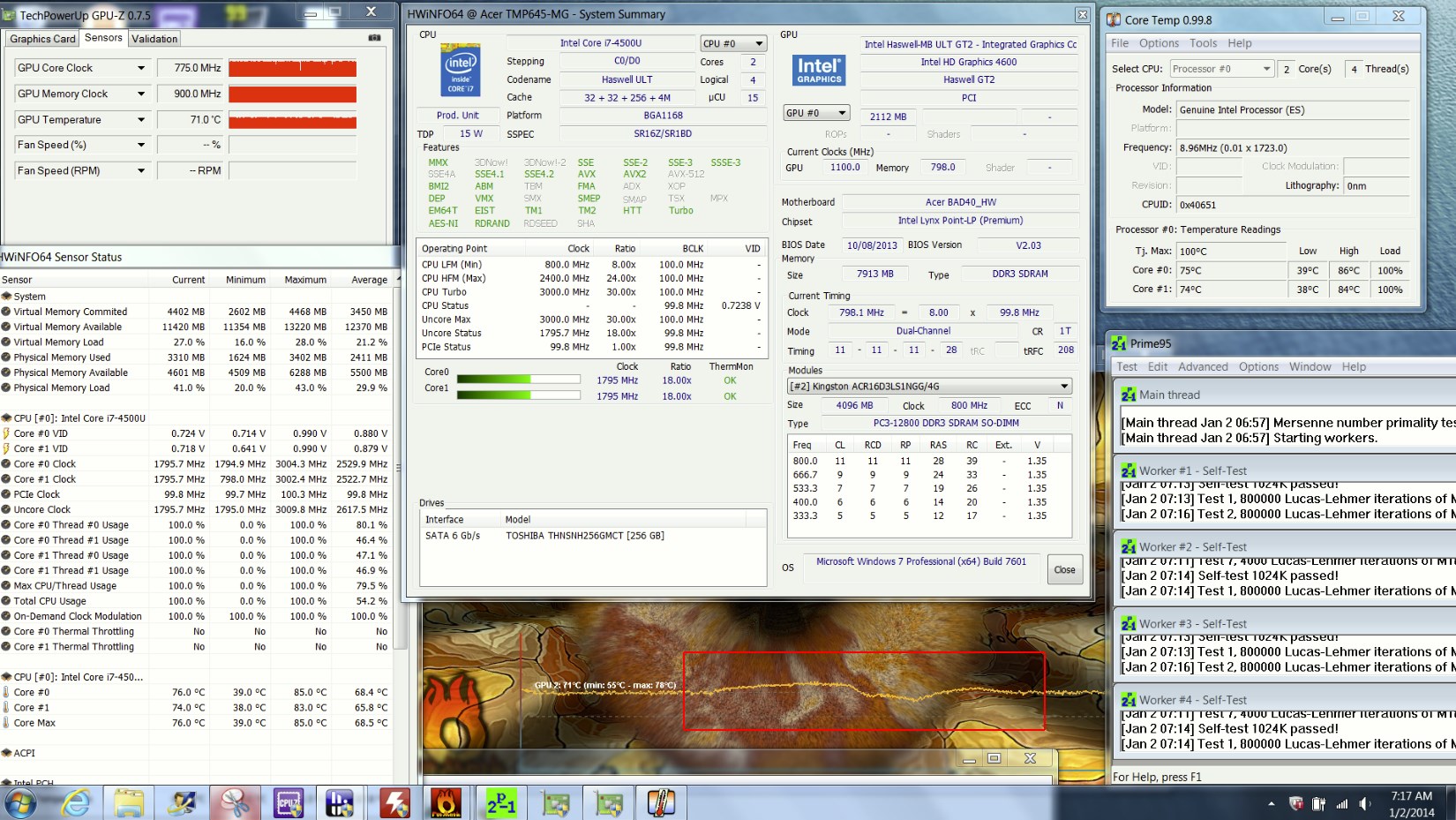Open the GPU #0 selector dropdown
The image size is (1456, 820).
pos(817,113)
